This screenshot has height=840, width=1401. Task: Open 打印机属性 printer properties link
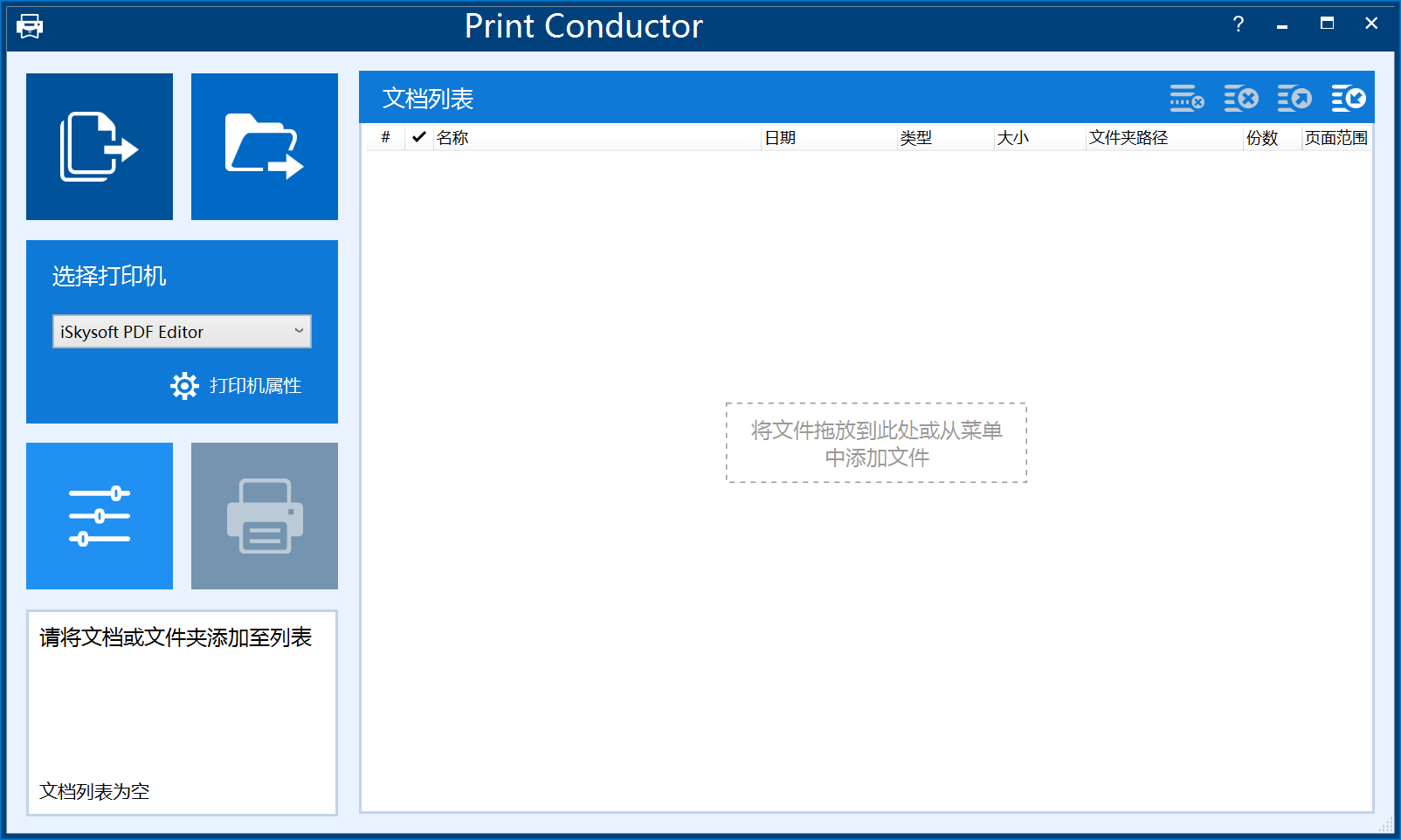coord(256,386)
